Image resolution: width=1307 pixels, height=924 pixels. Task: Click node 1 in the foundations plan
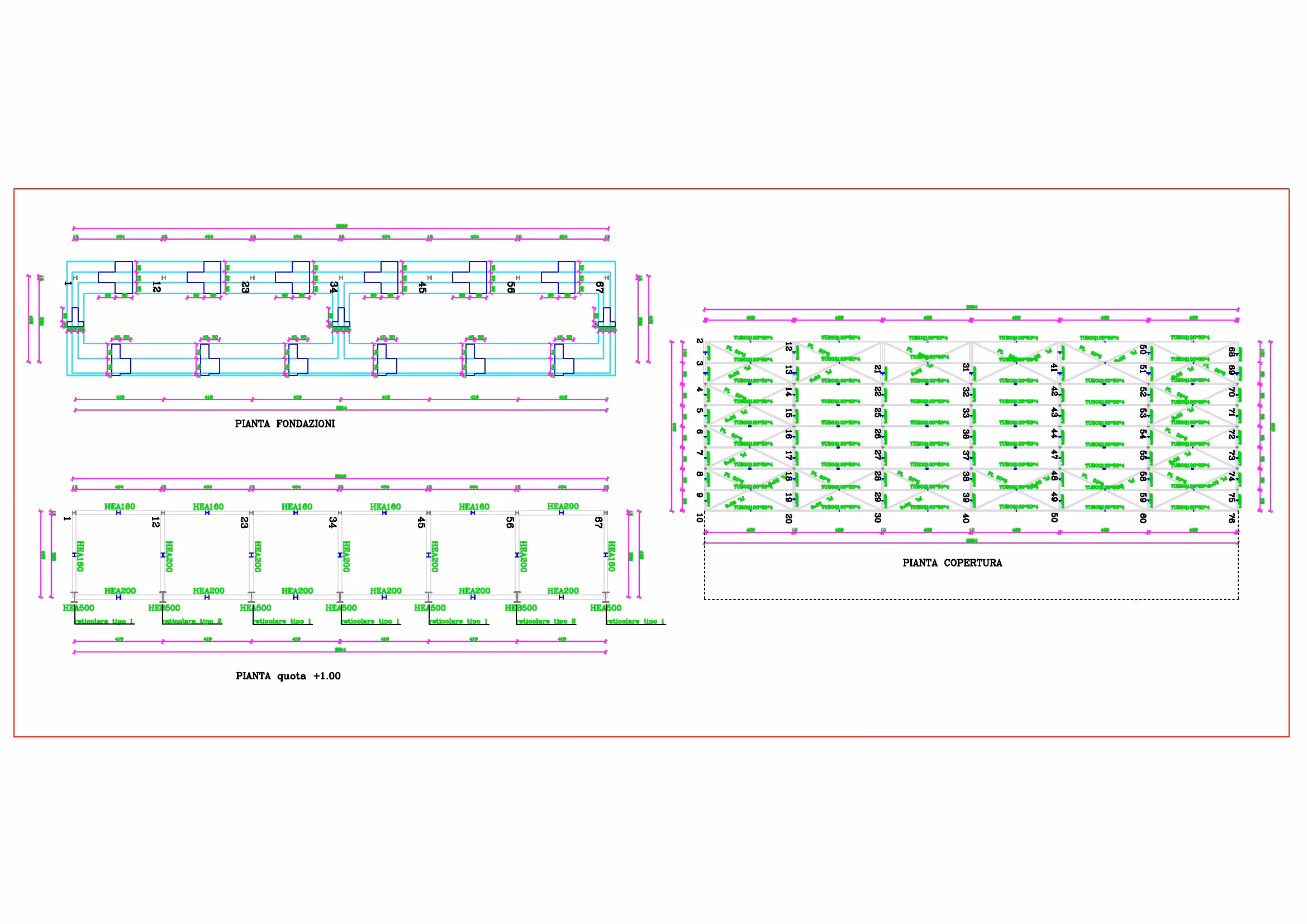point(68,283)
